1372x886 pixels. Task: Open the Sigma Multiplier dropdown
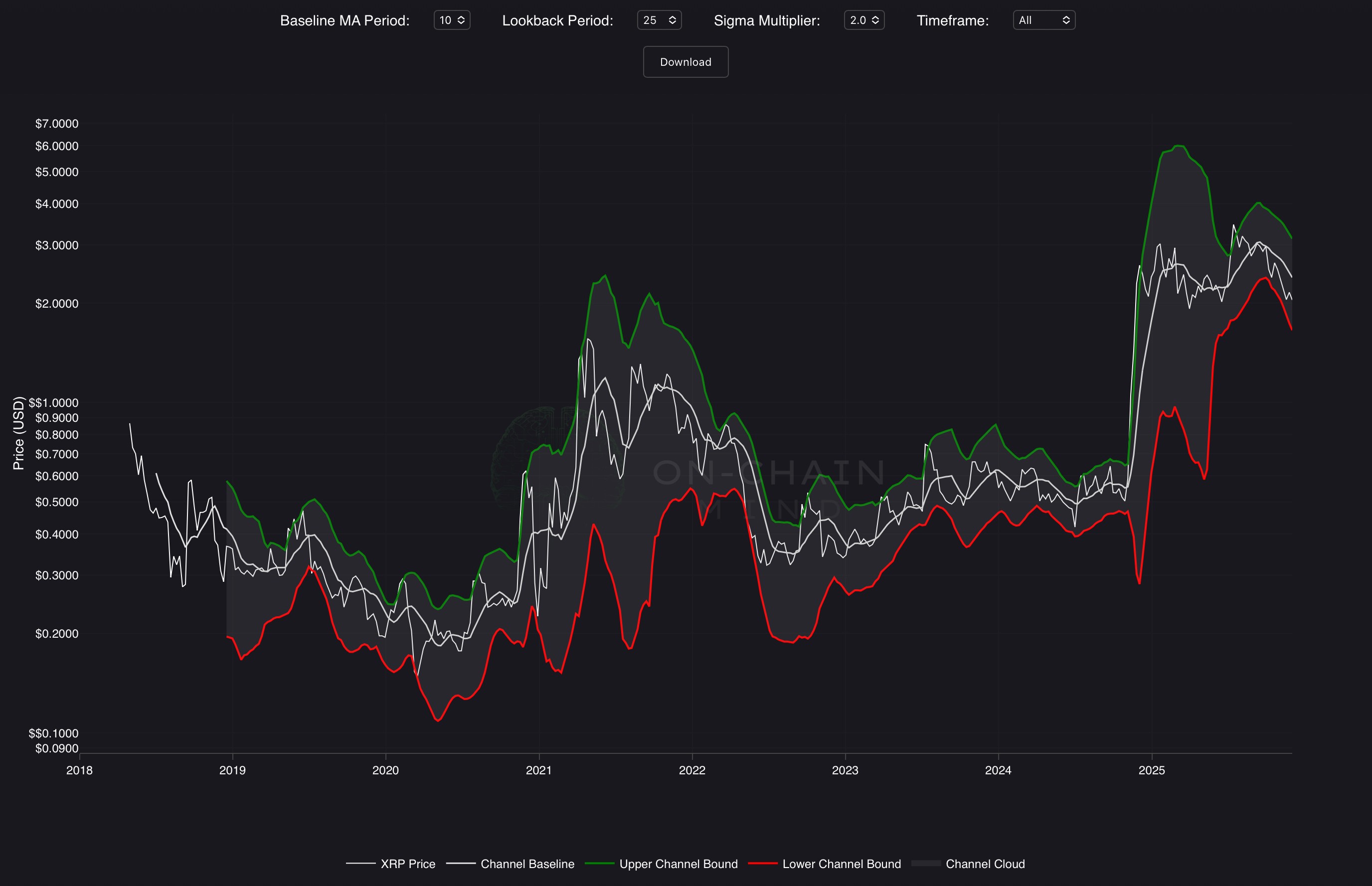(x=863, y=20)
